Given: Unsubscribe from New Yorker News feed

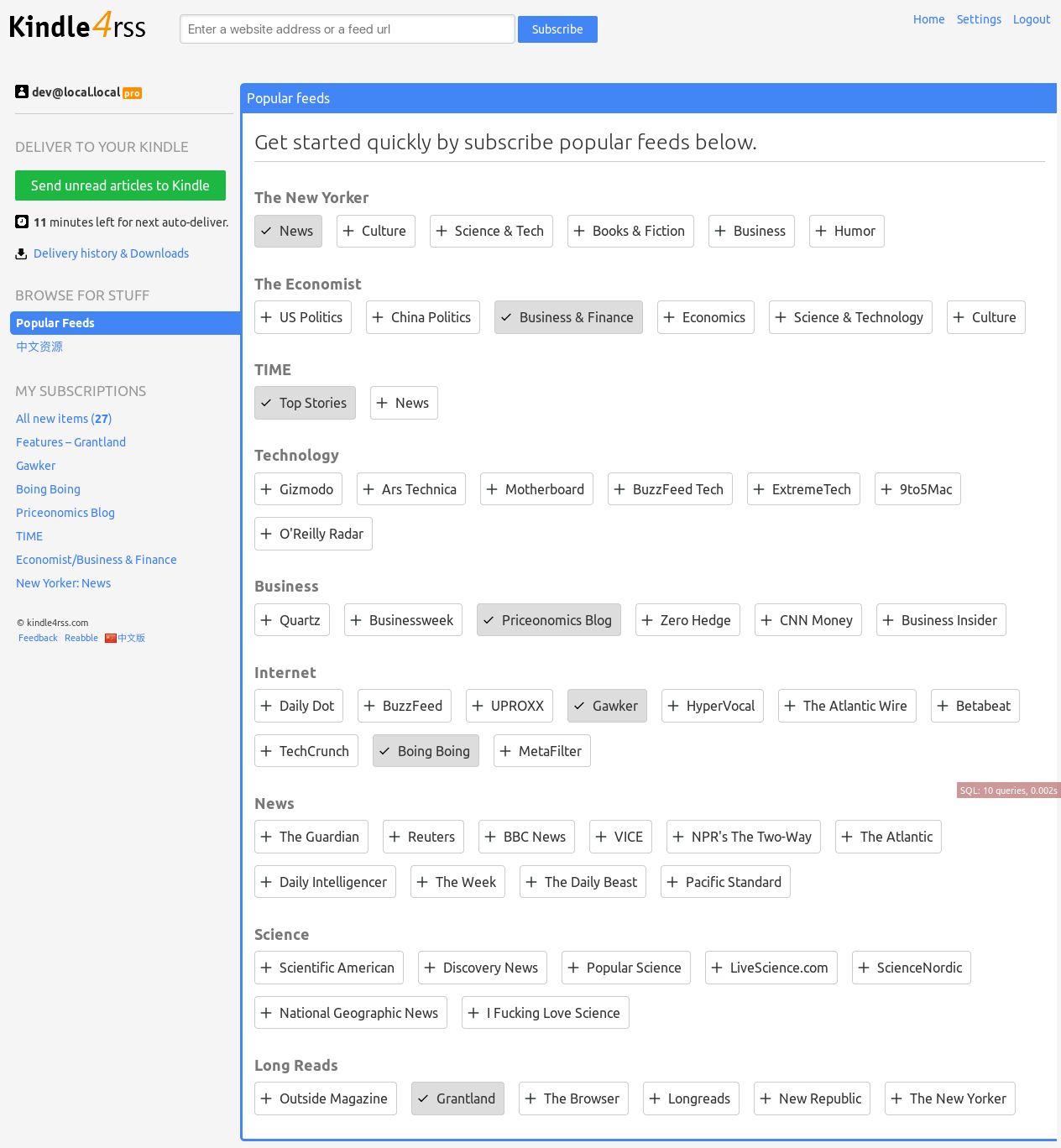Looking at the screenshot, I should pos(288,231).
